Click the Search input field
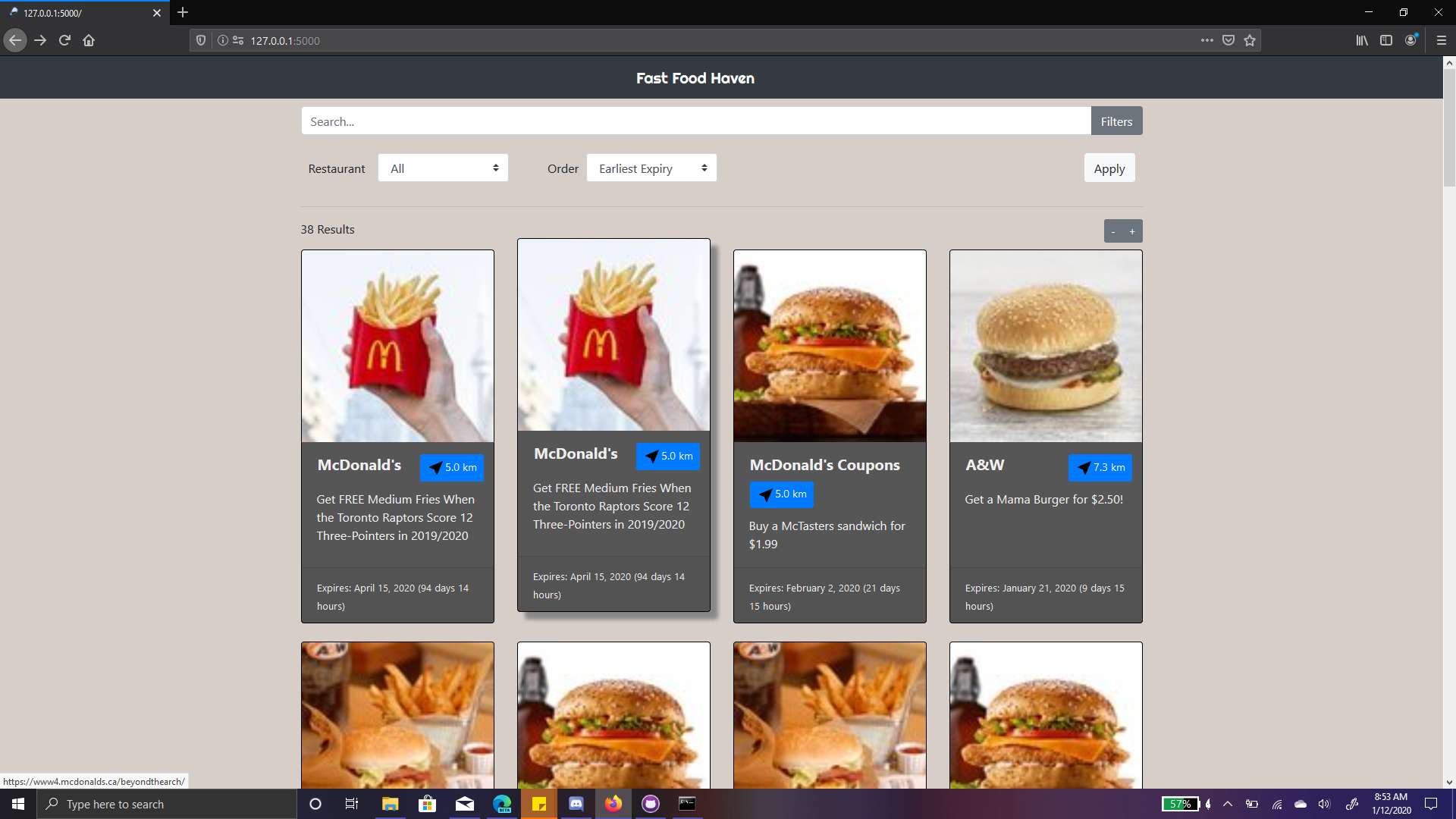This screenshot has height=819, width=1456. pyautogui.click(x=695, y=121)
